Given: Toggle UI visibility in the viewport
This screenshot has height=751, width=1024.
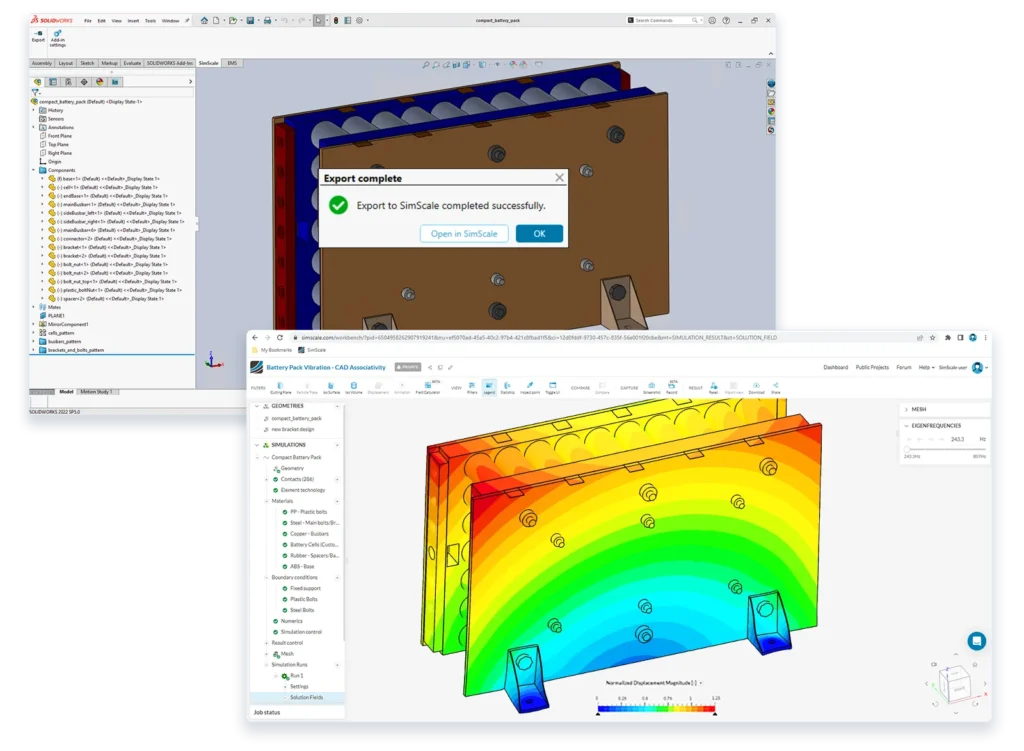Looking at the screenshot, I should point(552,384).
